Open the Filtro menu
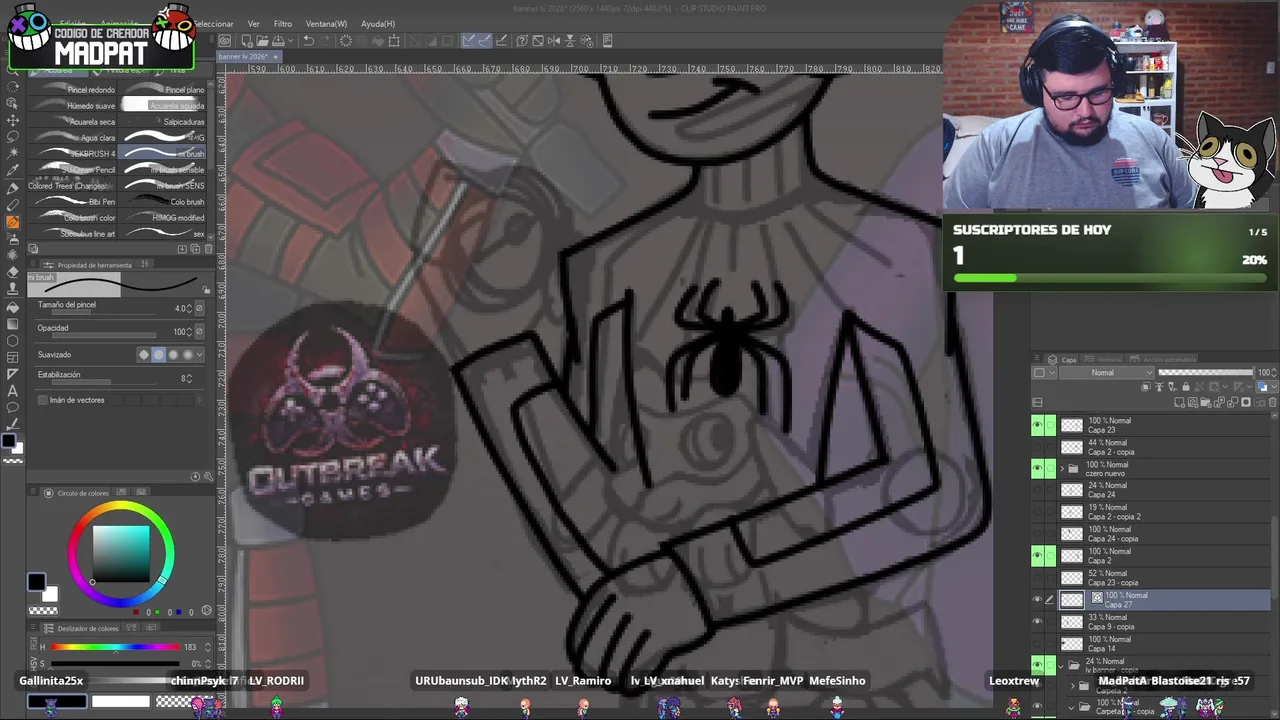This screenshot has height=720, width=1280. click(283, 23)
